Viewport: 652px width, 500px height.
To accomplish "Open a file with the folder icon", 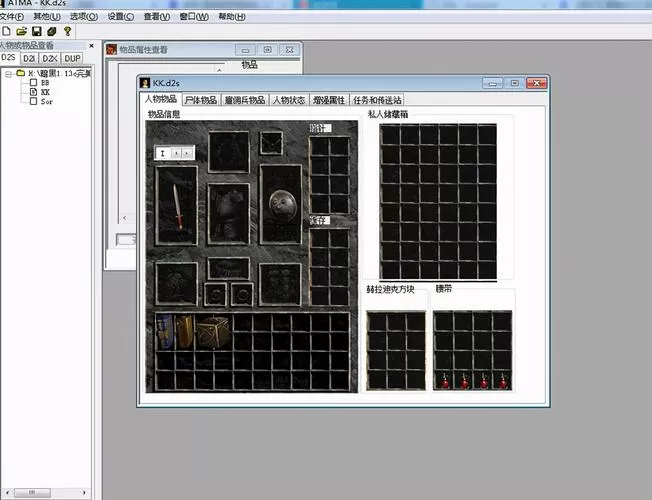I will coord(21,31).
